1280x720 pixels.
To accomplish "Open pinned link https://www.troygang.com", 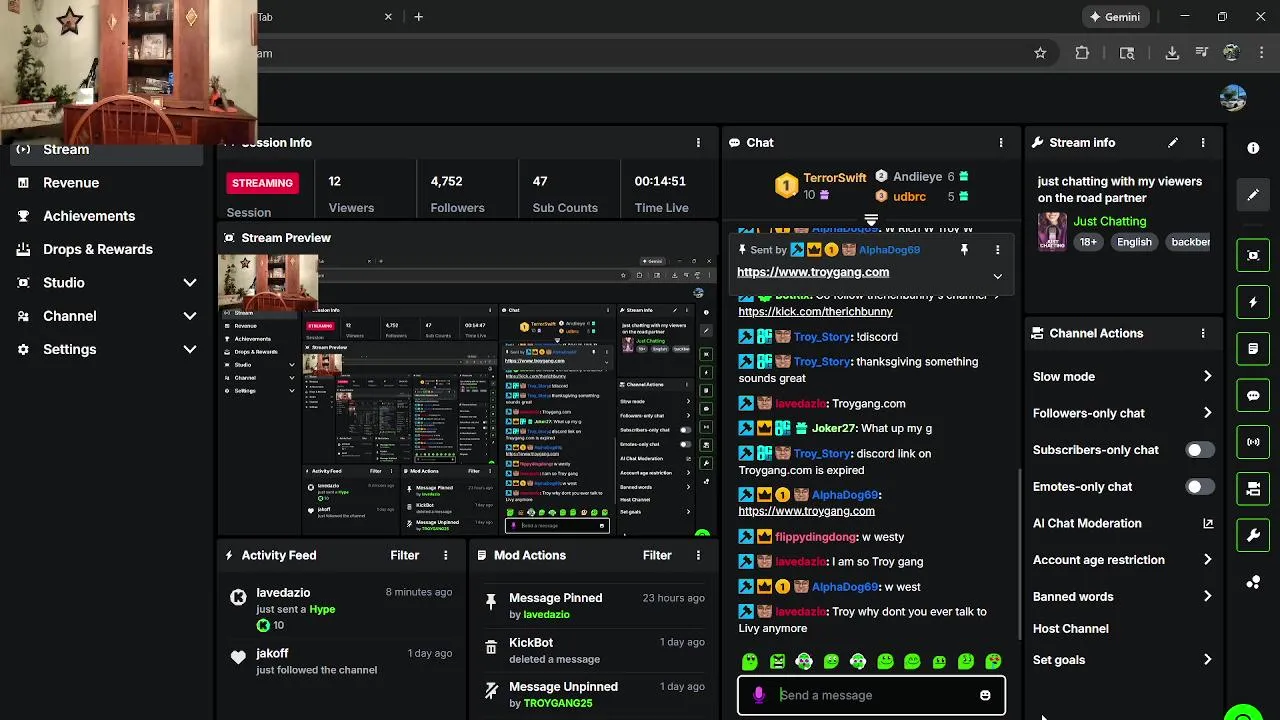I will pos(813,272).
